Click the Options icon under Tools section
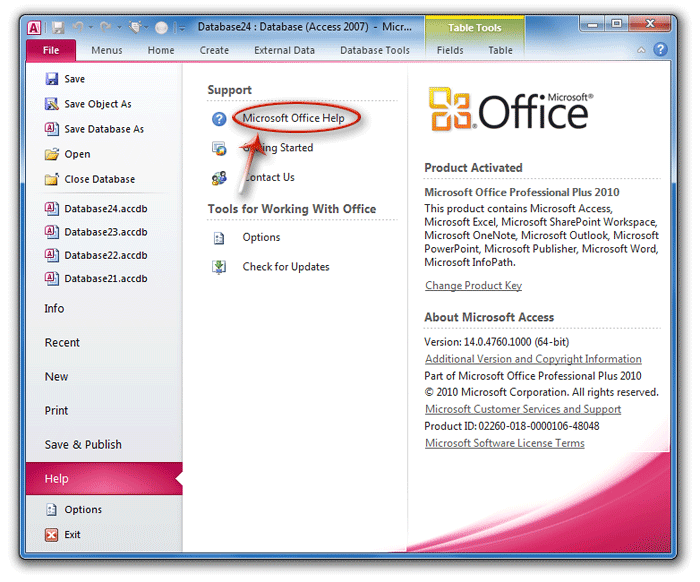 pyautogui.click(x=219, y=238)
